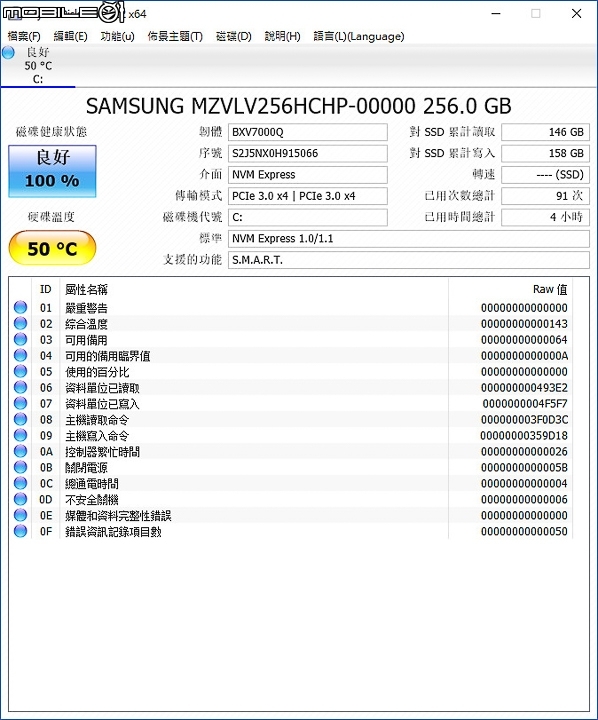The height and width of the screenshot is (720, 598).
Task: Click the 50 °C temperature button
Action: 52,248
